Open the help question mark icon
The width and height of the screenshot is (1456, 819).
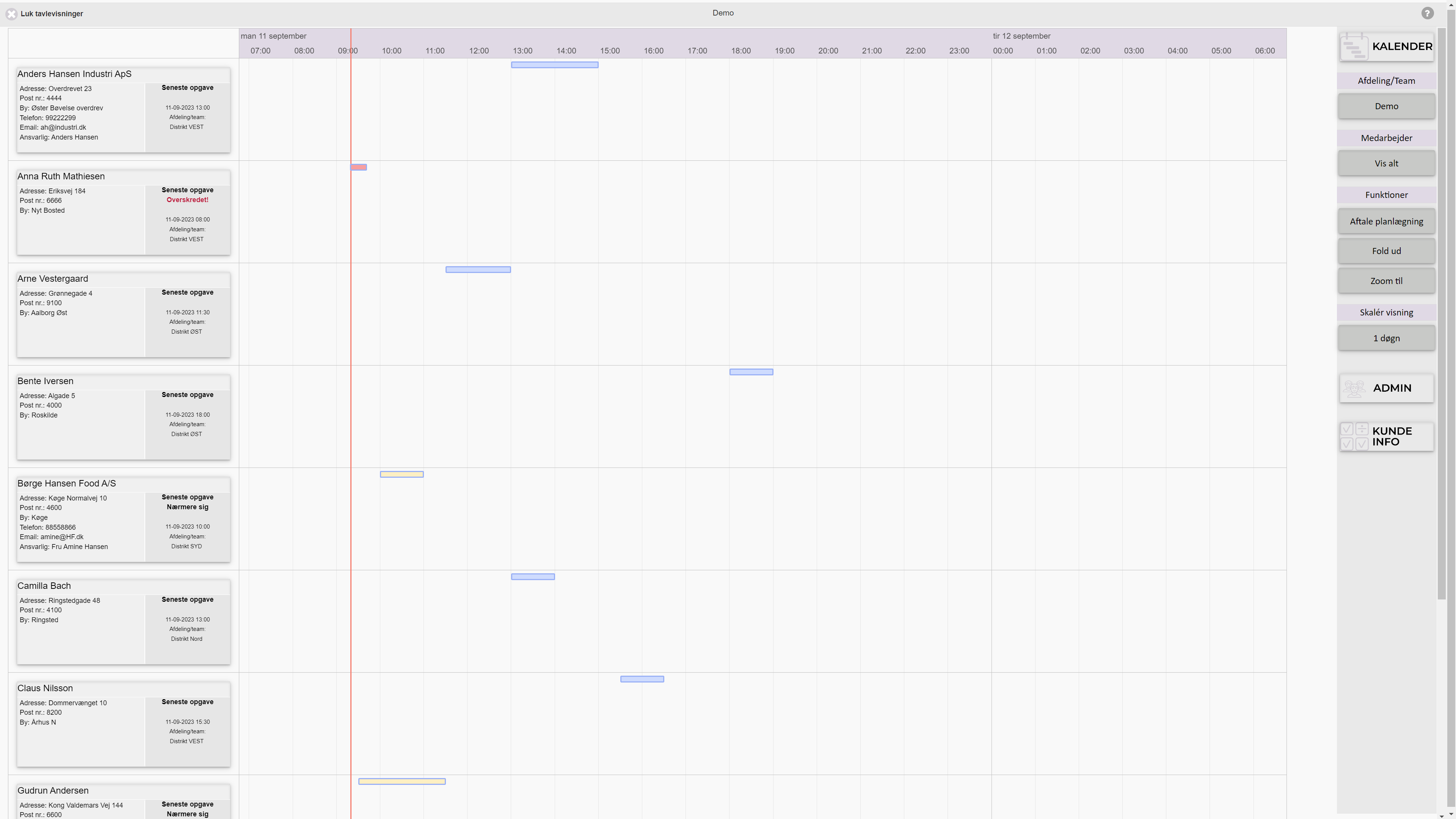[x=1427, y=13]
